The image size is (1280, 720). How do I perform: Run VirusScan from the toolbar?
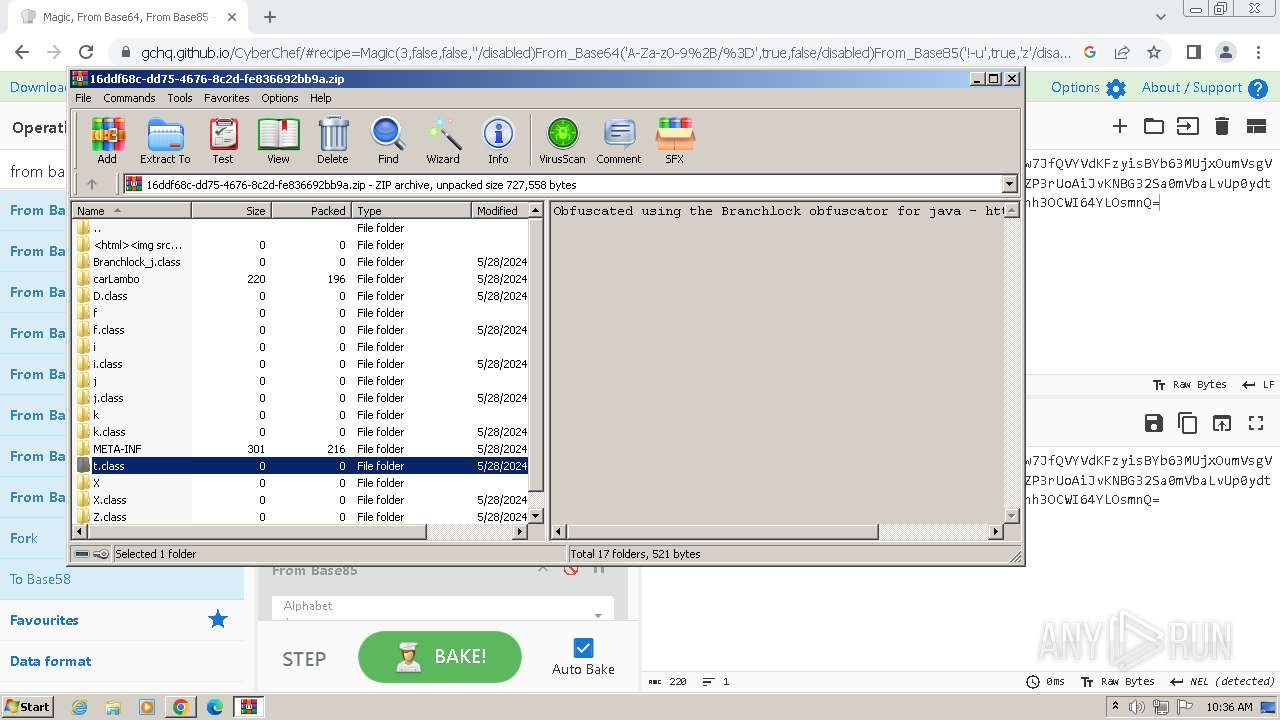point(562,141)
